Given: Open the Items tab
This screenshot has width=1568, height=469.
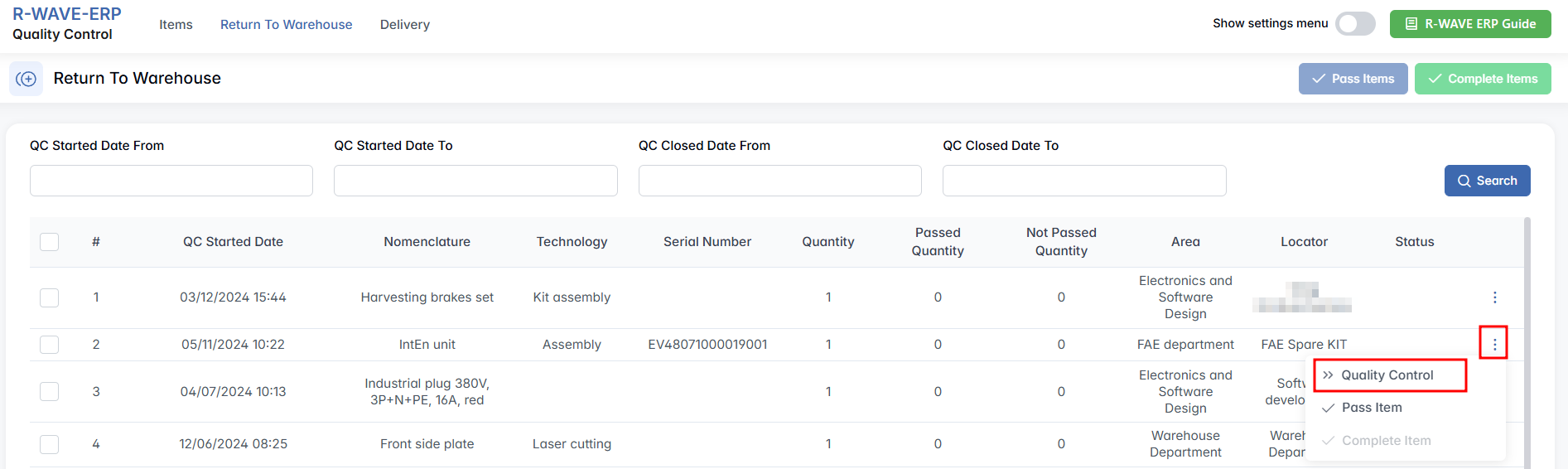Looking at the screenshot, I should pyautogui.click(x=176, y=25).
